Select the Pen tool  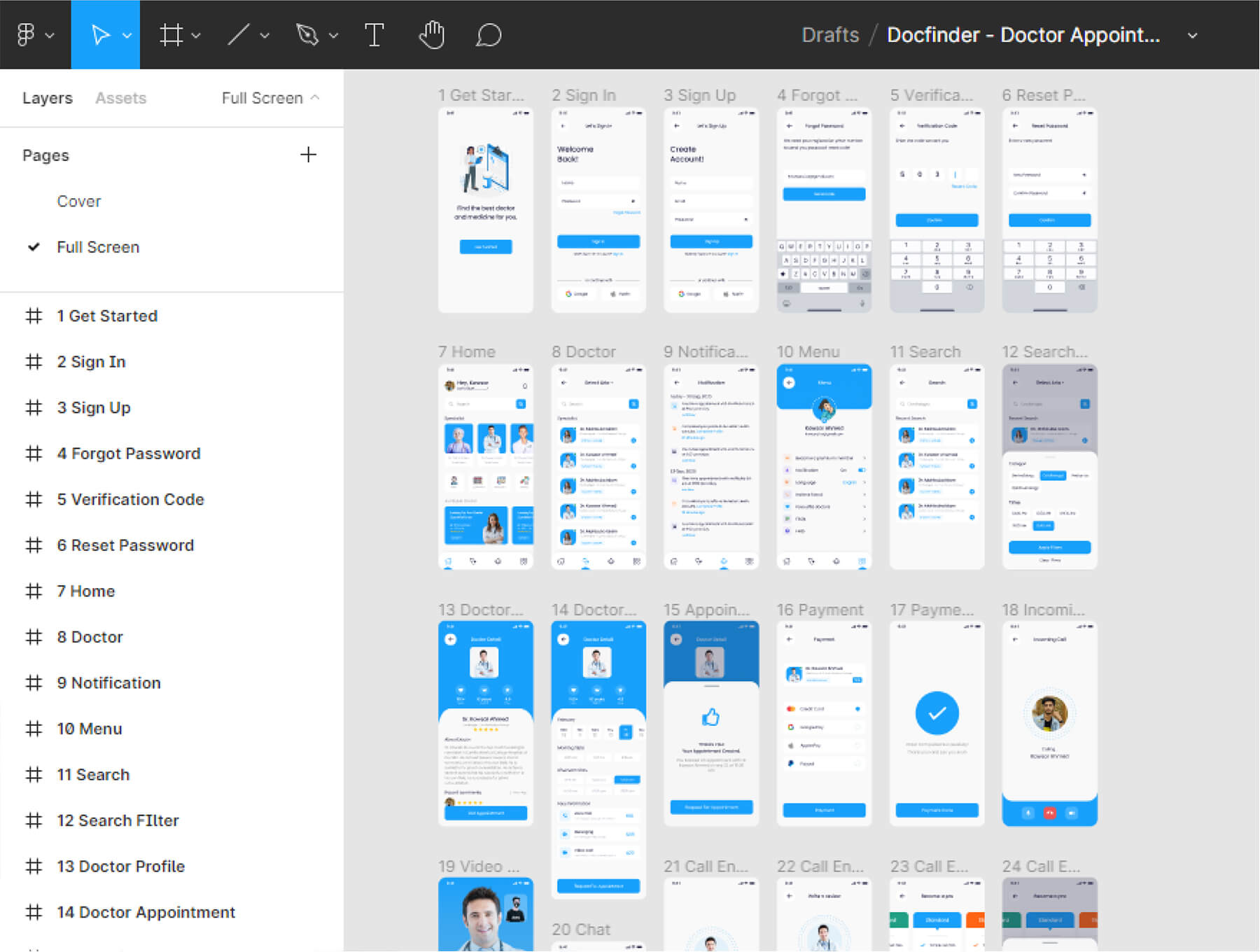[307, 34]
